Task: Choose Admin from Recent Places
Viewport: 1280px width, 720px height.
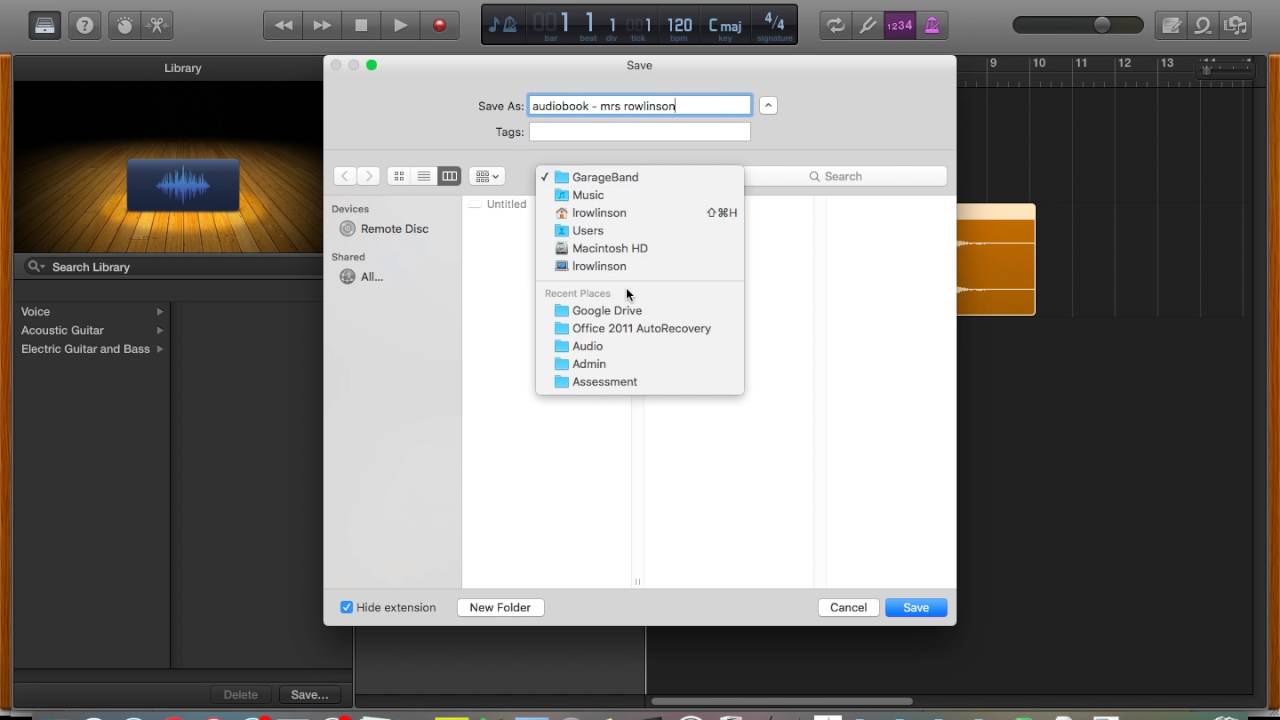Action: (x=640, y=364)
